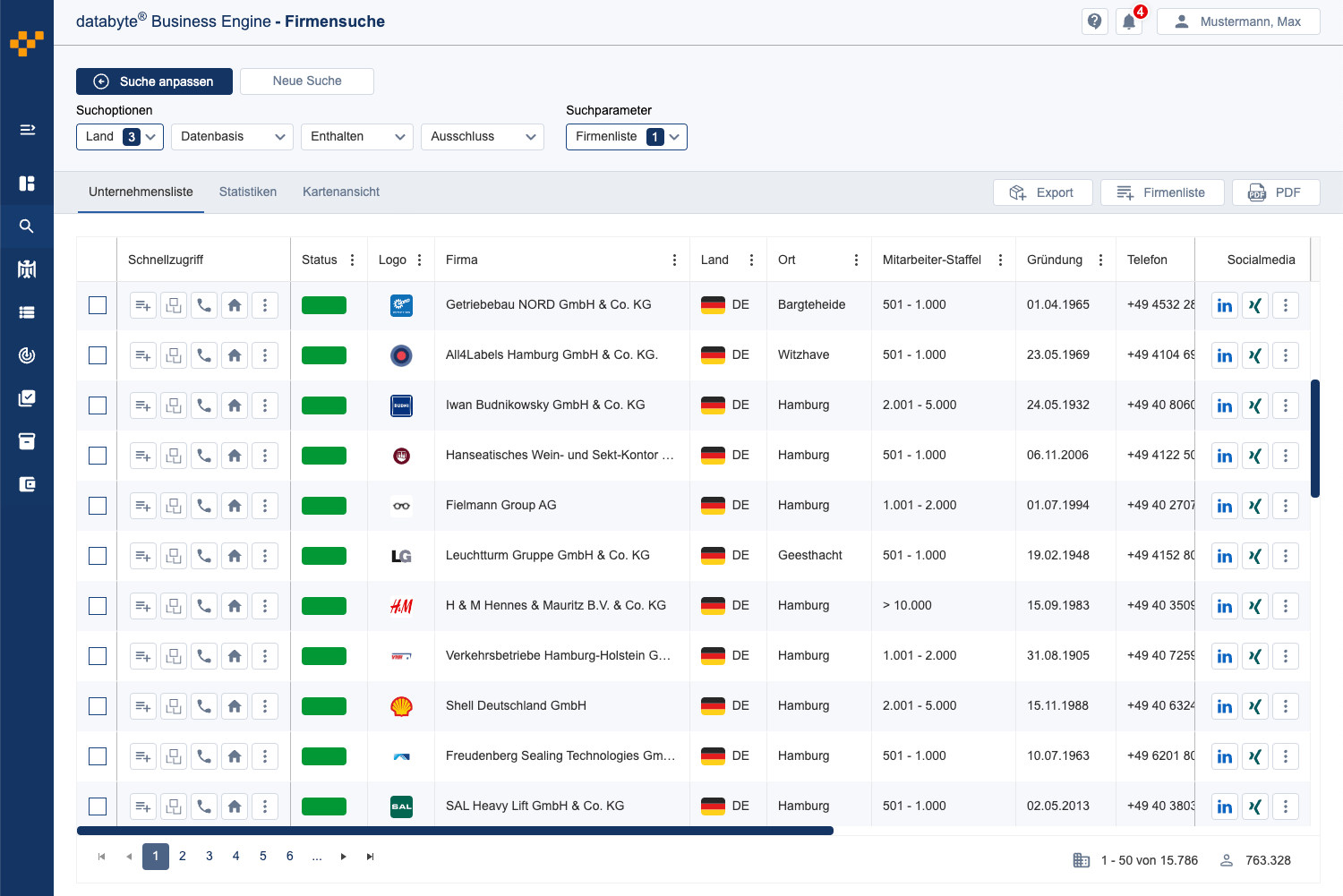
Task: Check the SAL Heavy Lift row checkbox
Action: click(x=98, y=806)
